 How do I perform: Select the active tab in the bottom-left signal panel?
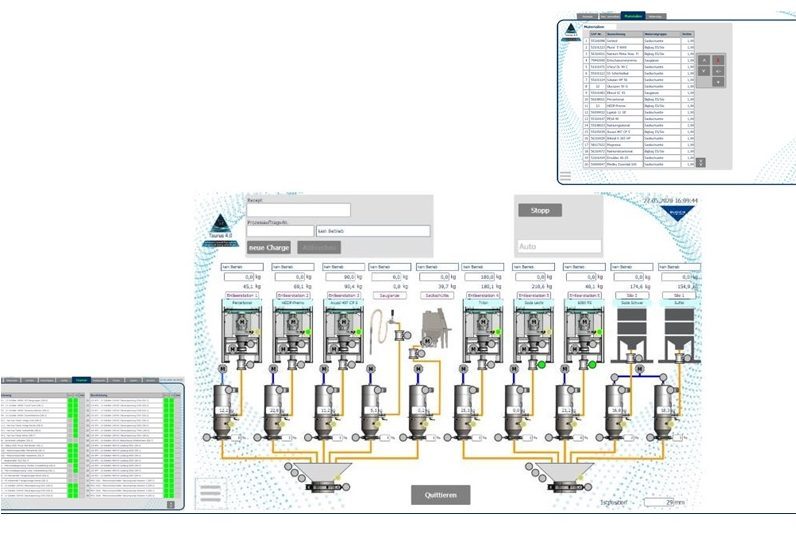coord(81,380)
